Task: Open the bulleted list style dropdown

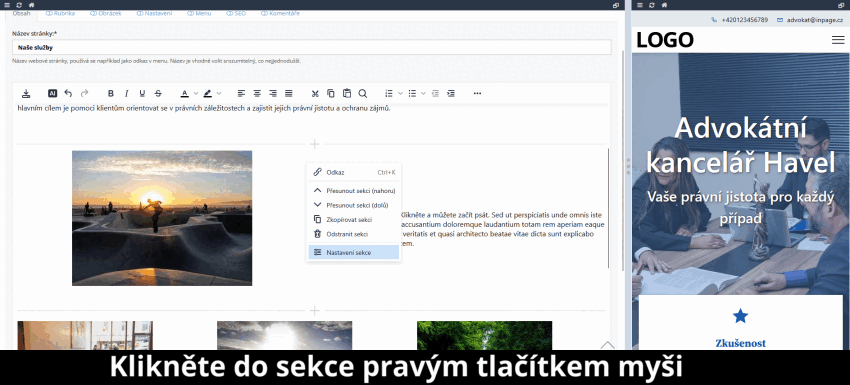Action: (423, 93)
